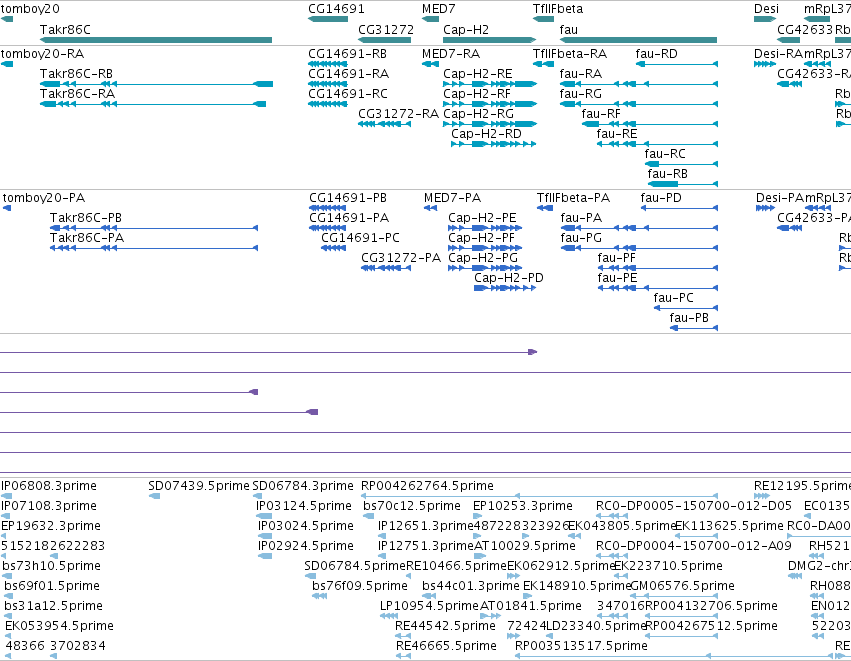
Task: Click protein fau-PB
Action: coord(694,328)
